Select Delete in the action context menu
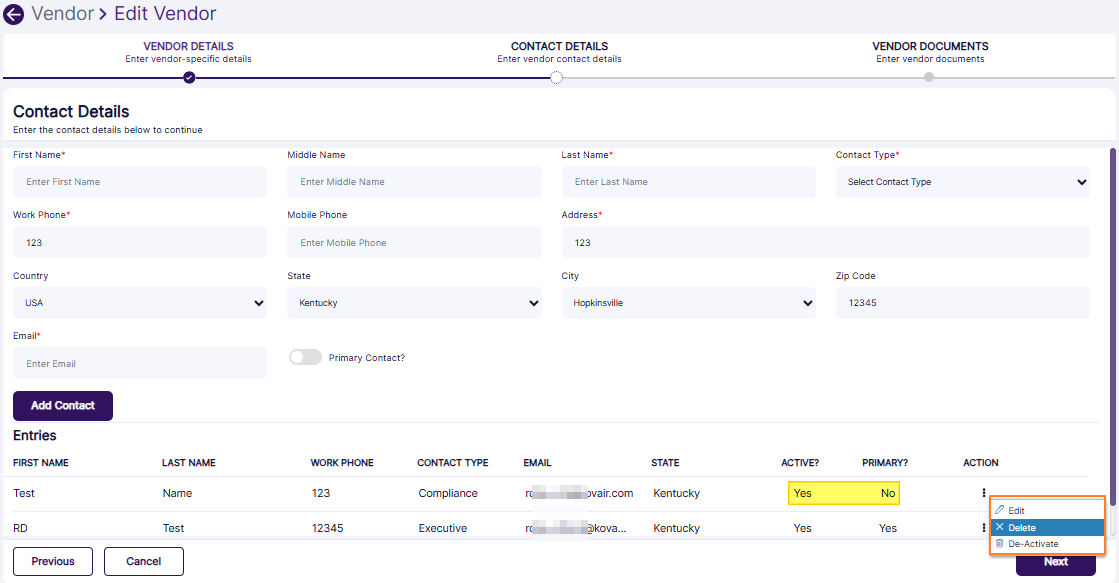 [x=1022, y=527]
